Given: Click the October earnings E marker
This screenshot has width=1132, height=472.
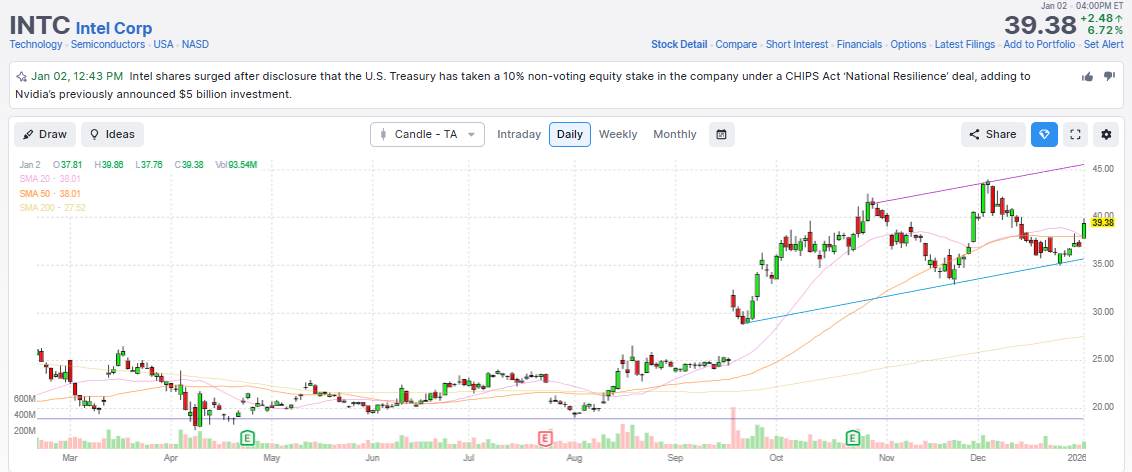Looking at the screenshot, I should (x=853, y=437).
